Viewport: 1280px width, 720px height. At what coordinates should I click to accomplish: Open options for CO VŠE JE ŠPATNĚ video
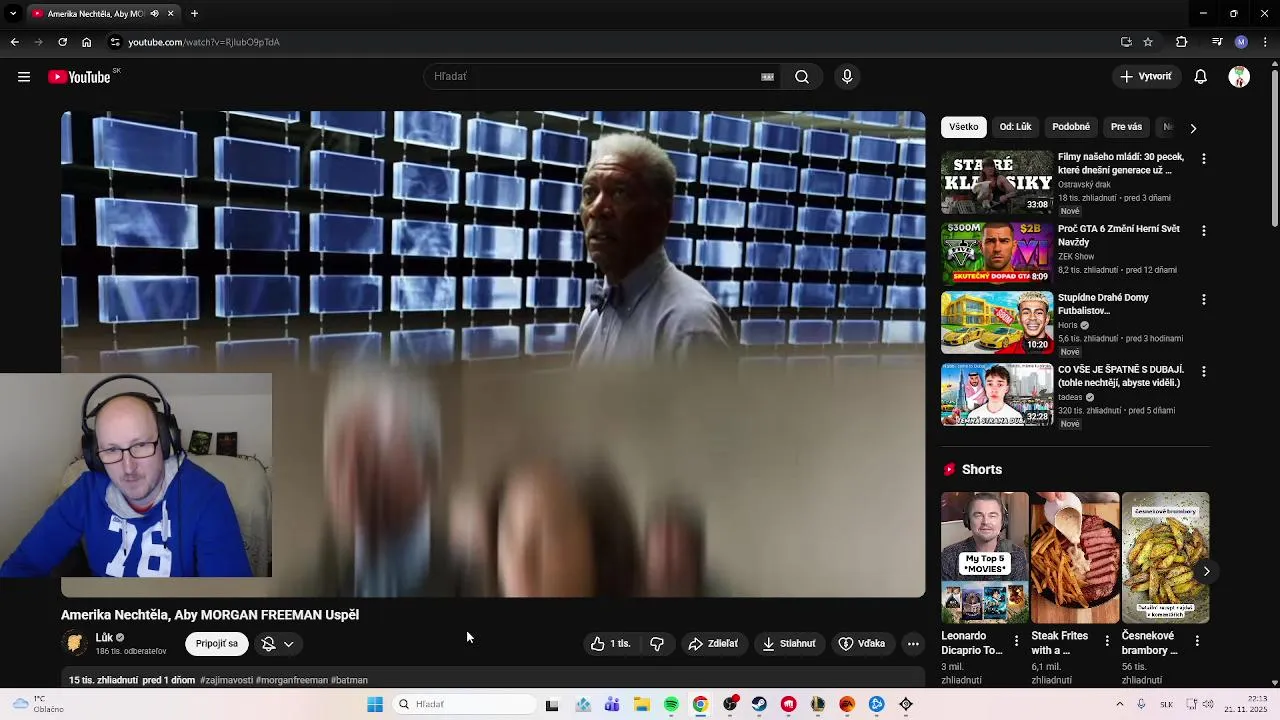point(1203,371)
